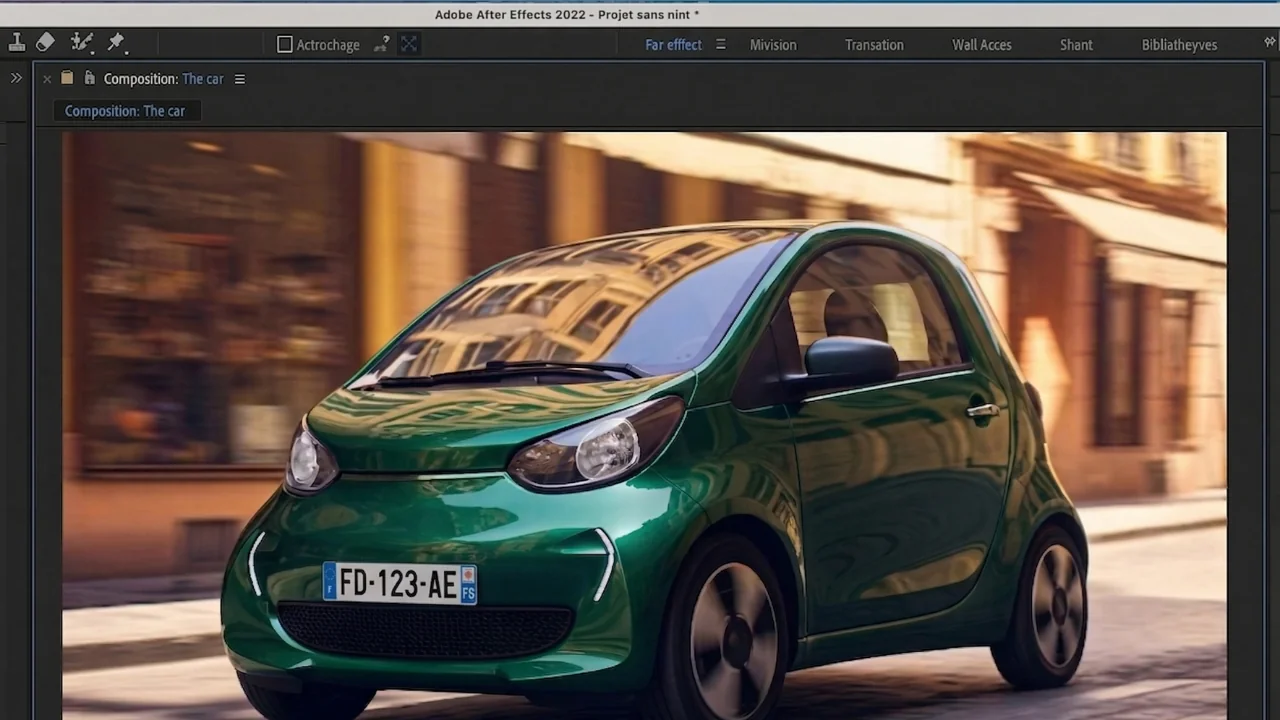Image resolution: width=1280 pixels, height=720 pixels.
Task: Select the Eraser tool
Action: 45,43
